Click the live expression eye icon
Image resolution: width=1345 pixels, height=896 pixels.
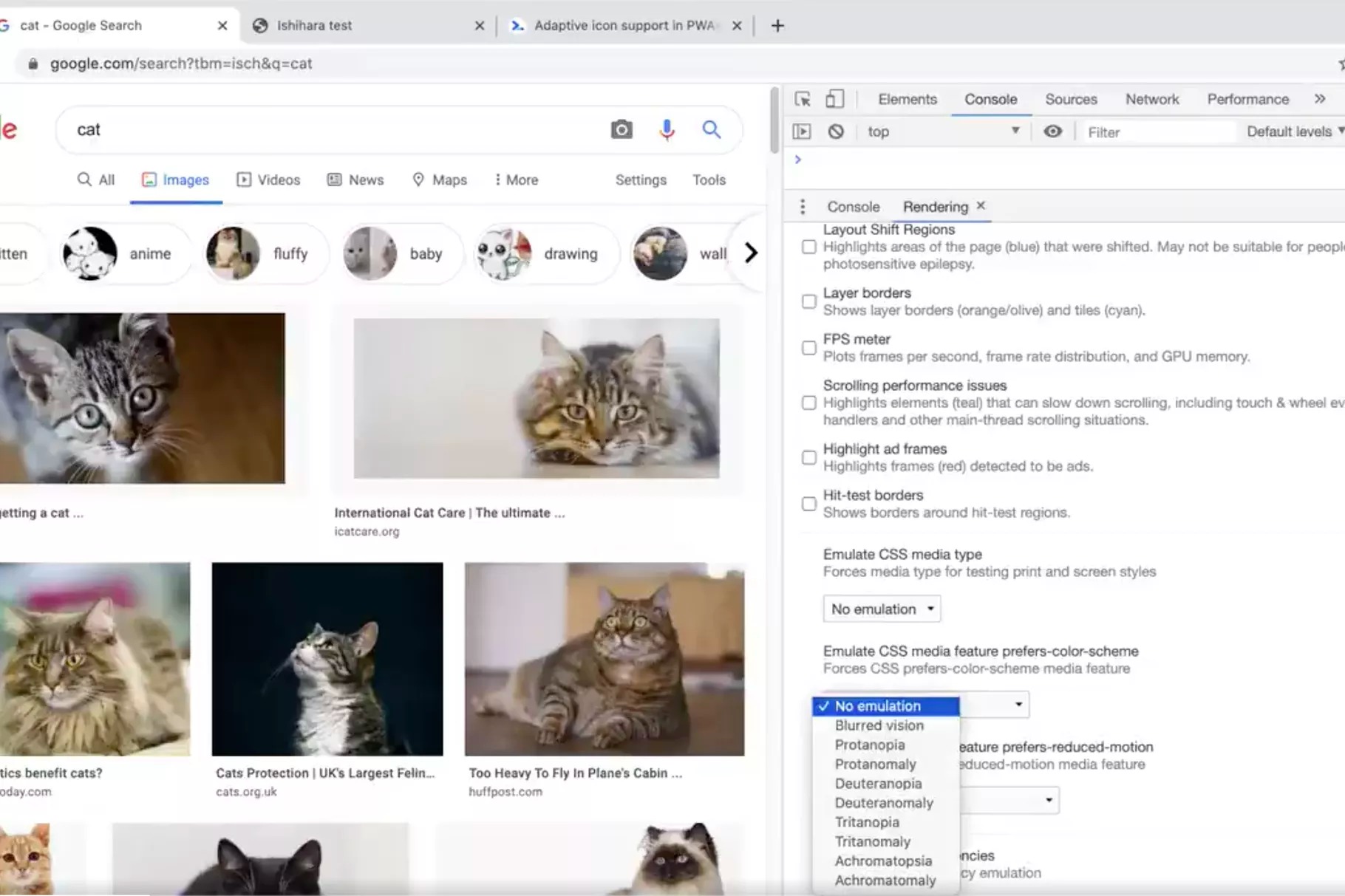point(1052,131)
